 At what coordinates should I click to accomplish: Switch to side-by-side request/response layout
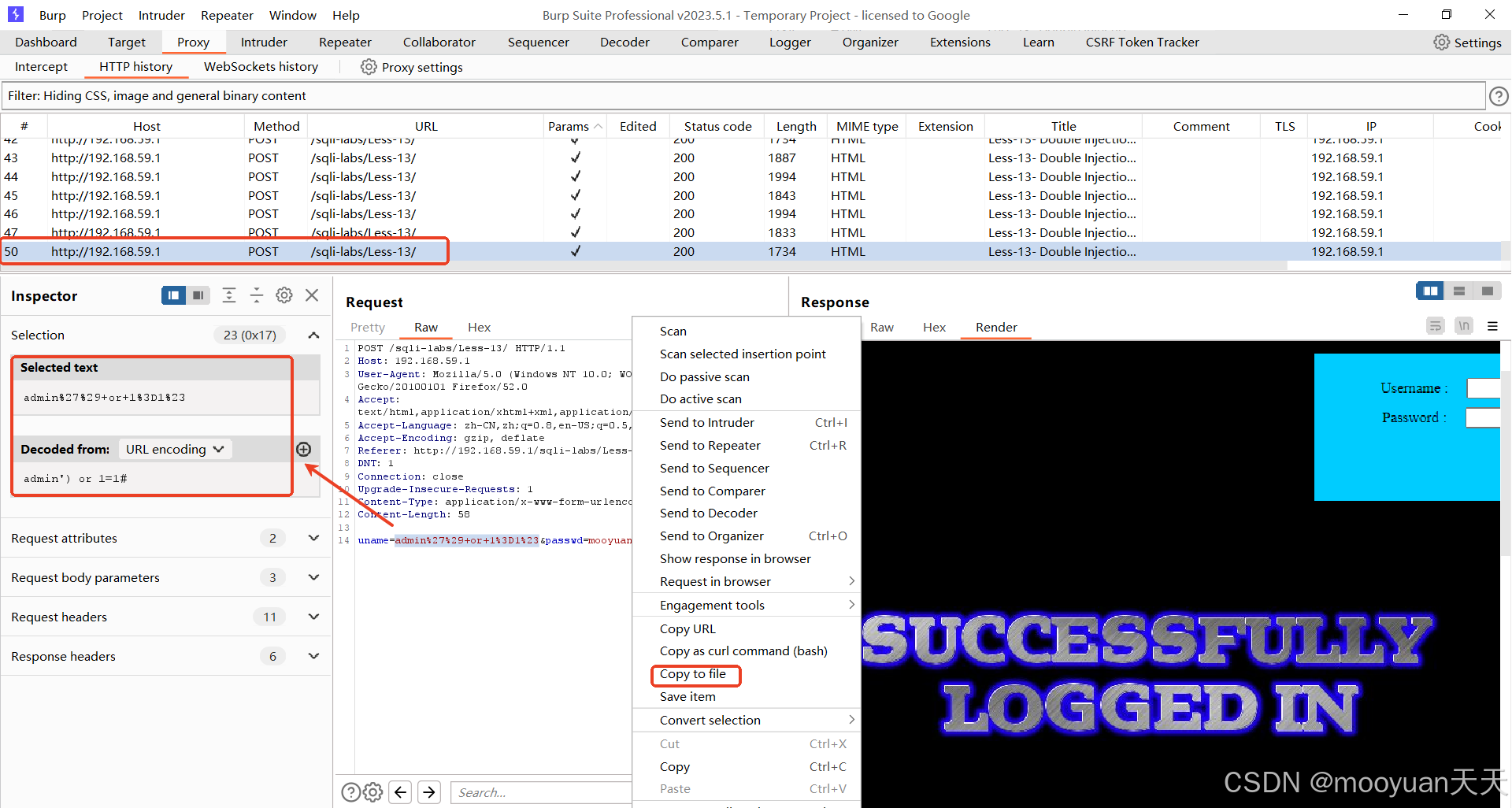[x=1430, y=291]
